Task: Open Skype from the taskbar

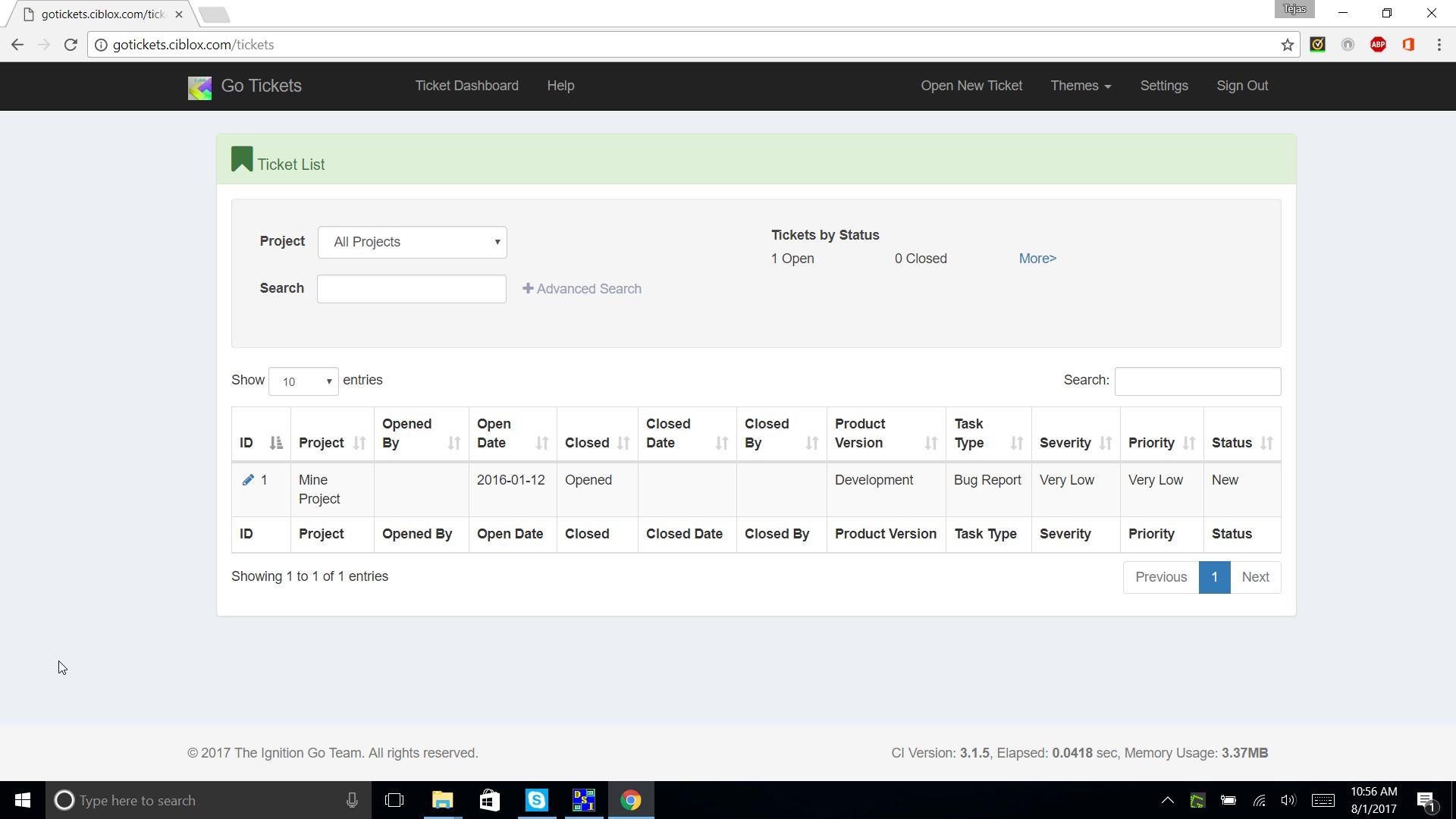Action: coord(537,800)
